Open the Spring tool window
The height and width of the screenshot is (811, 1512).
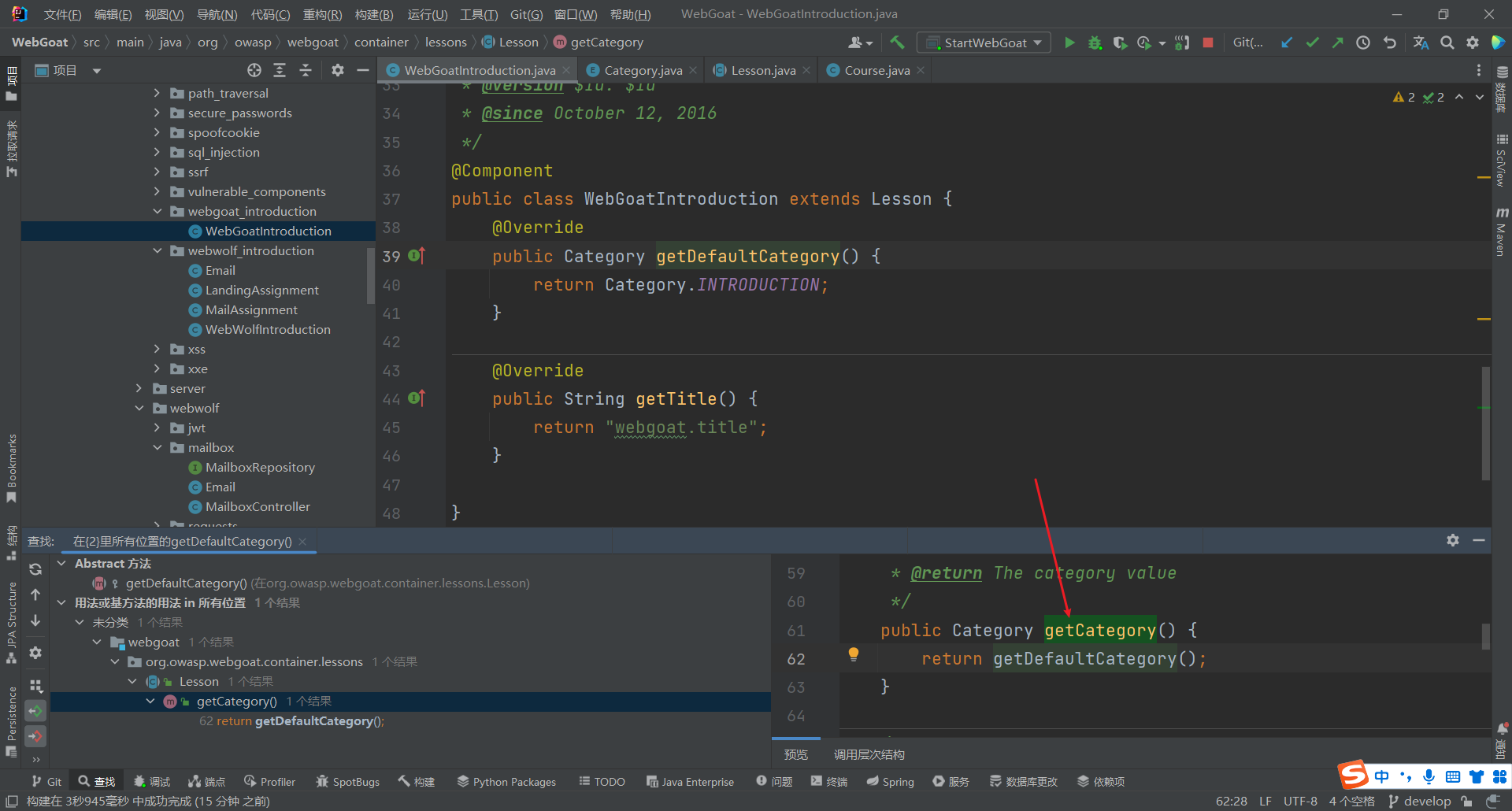click(x=891, y=781)
